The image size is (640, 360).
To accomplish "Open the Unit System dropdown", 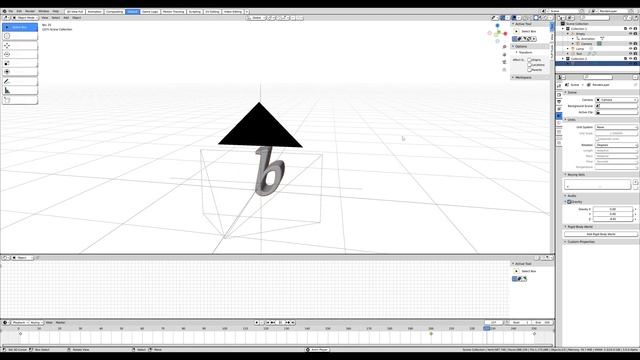I will [616, 127].
